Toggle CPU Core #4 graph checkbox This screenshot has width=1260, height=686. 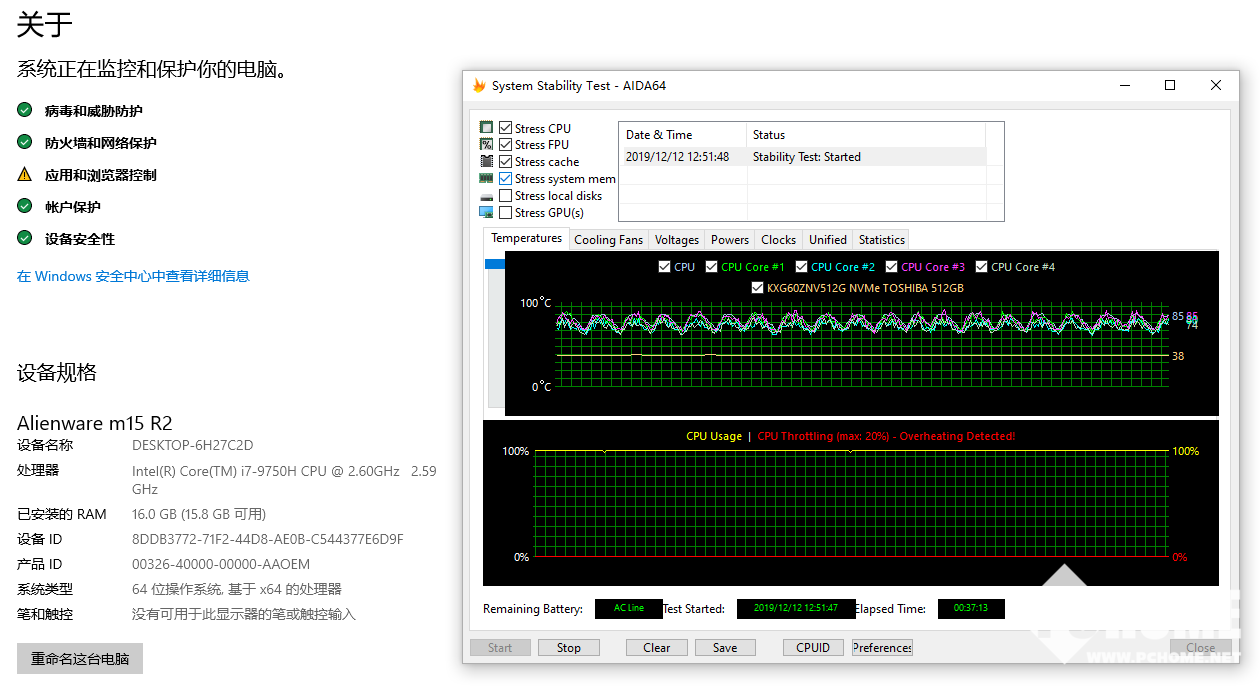[982, 267]
